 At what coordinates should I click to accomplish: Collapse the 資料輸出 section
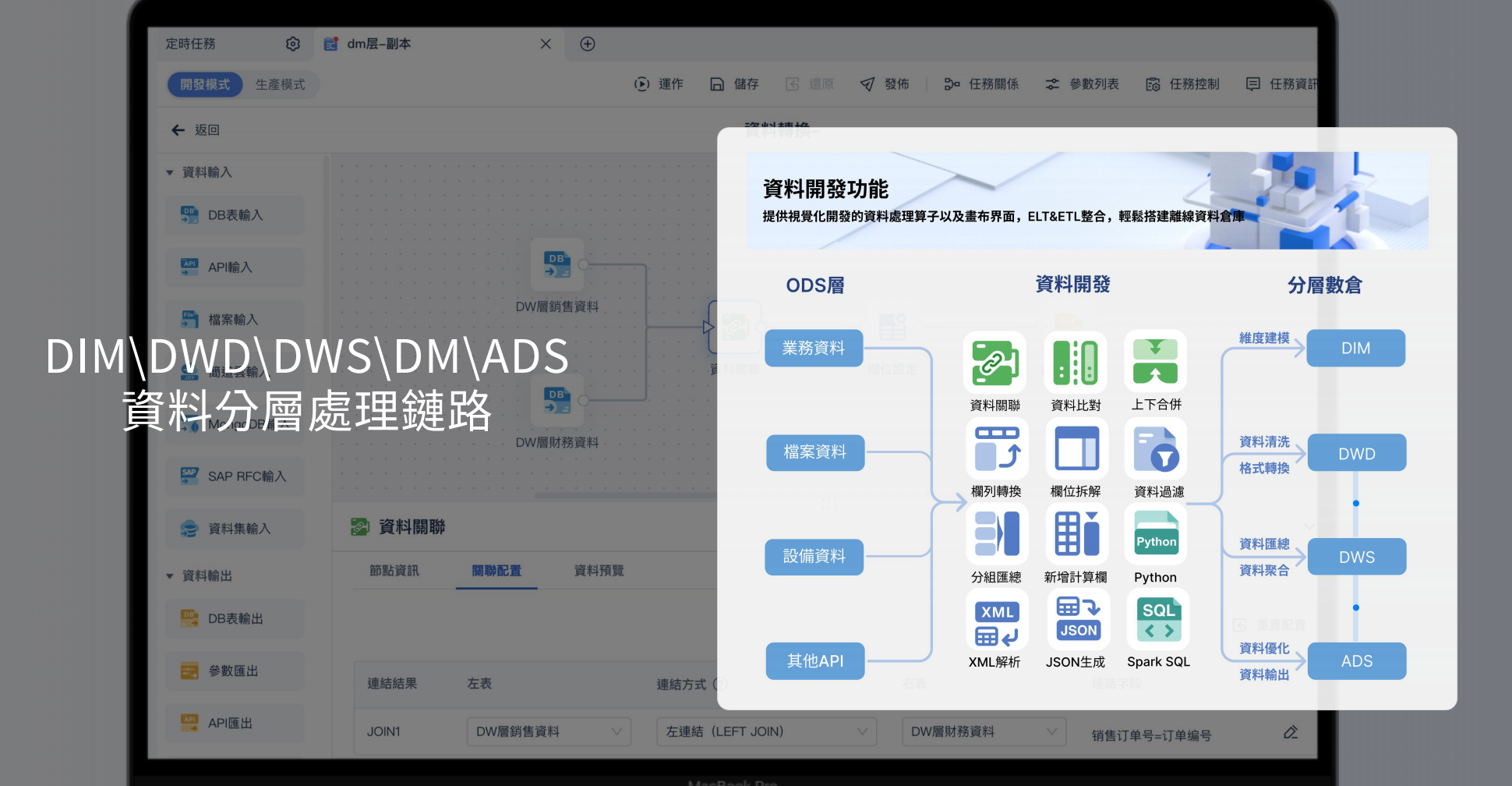tap(170, 576)
